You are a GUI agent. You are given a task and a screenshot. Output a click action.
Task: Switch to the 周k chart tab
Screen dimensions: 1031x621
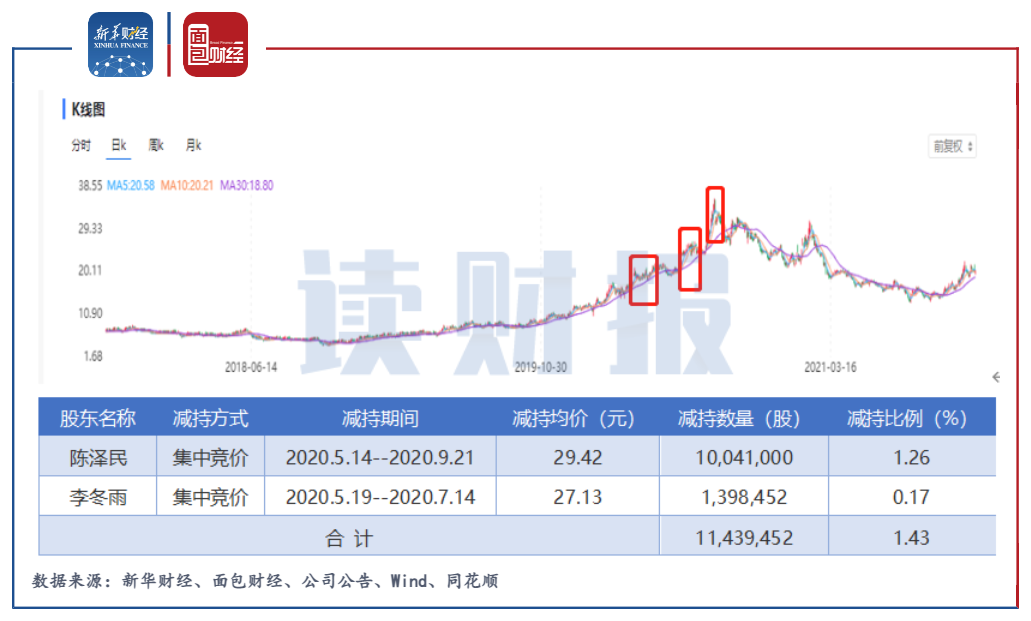(x=156, y=146)
